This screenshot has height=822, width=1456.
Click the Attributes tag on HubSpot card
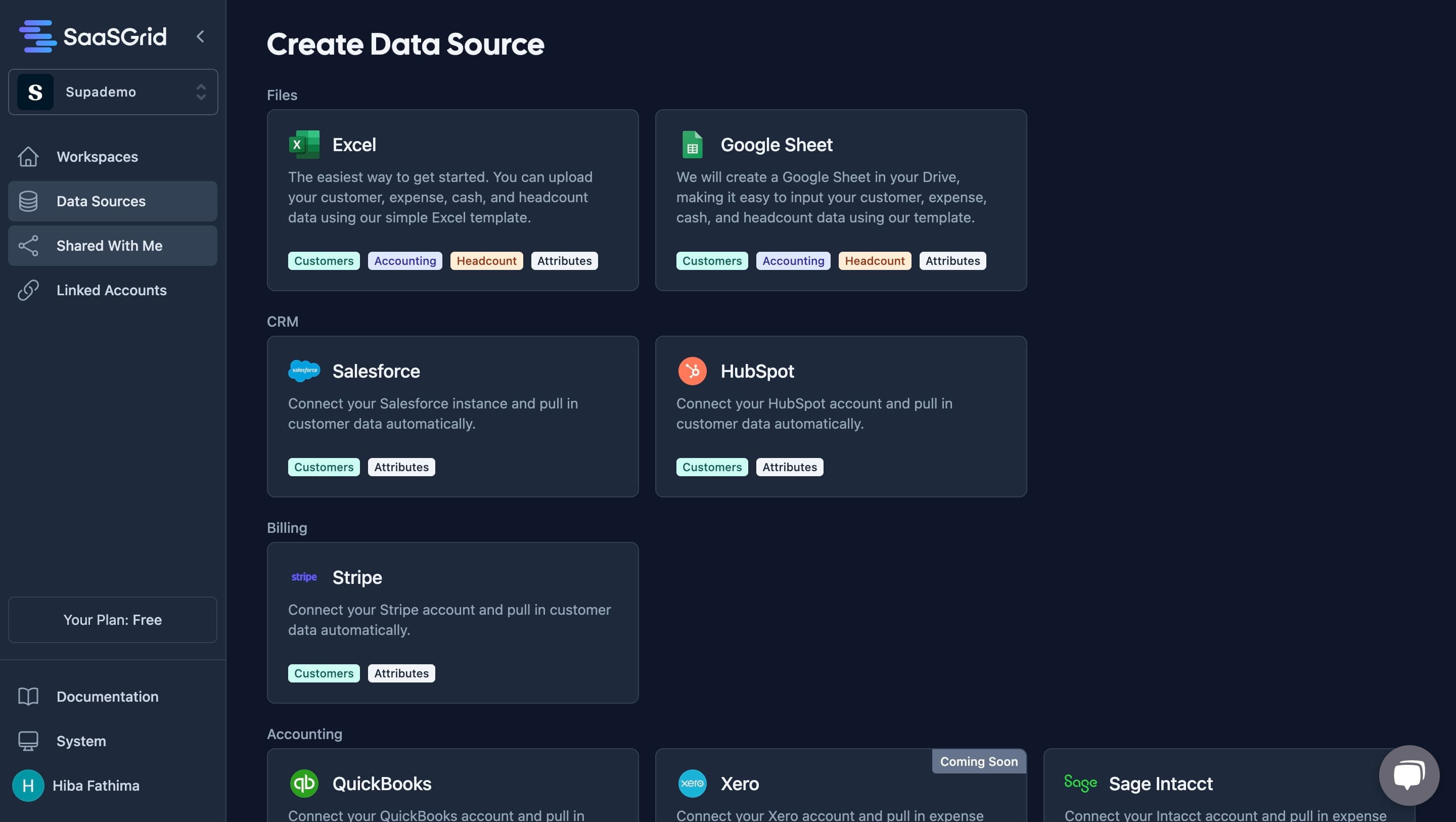point(790,468)
